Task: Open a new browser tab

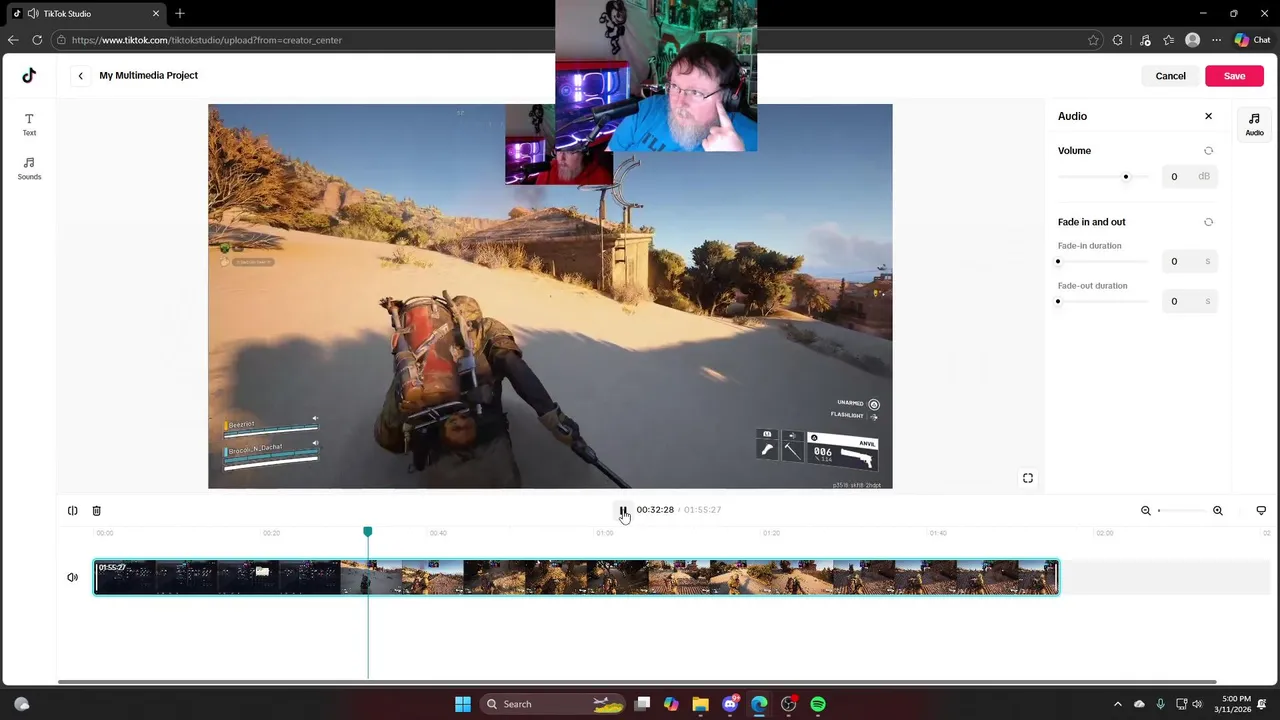Action: (x=180, y=13)
